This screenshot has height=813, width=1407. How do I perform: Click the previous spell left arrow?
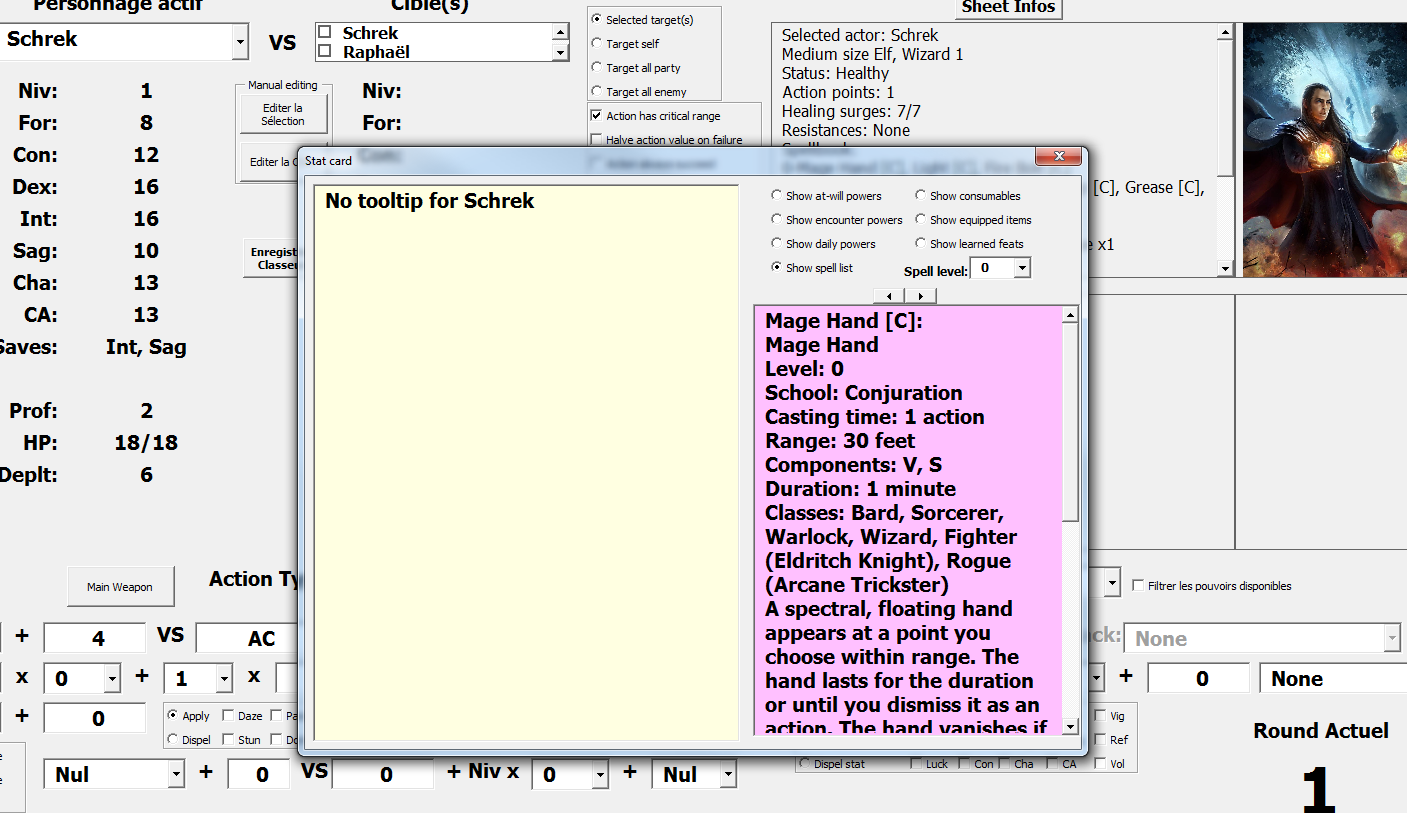(x=889, y=296)
